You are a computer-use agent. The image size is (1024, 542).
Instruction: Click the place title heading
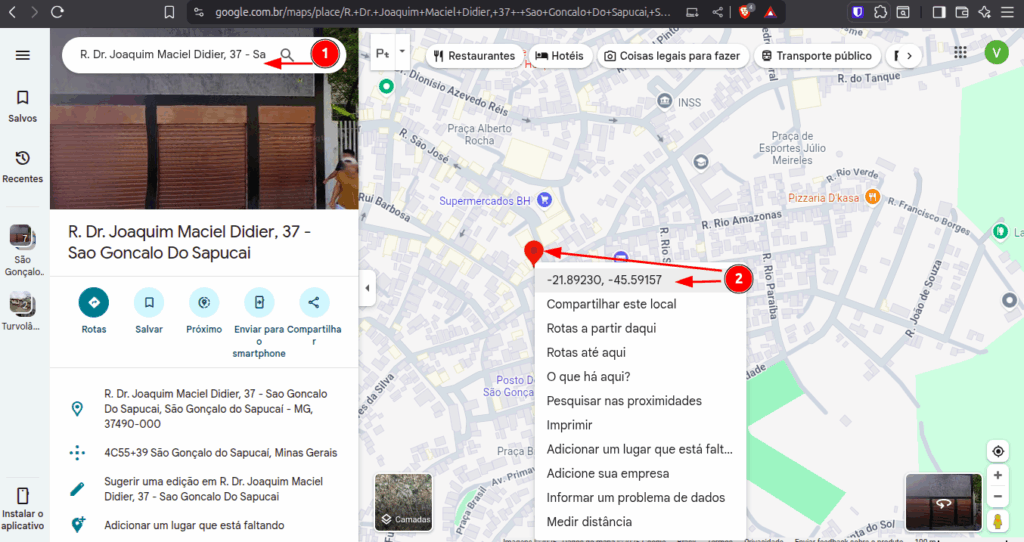189,242
